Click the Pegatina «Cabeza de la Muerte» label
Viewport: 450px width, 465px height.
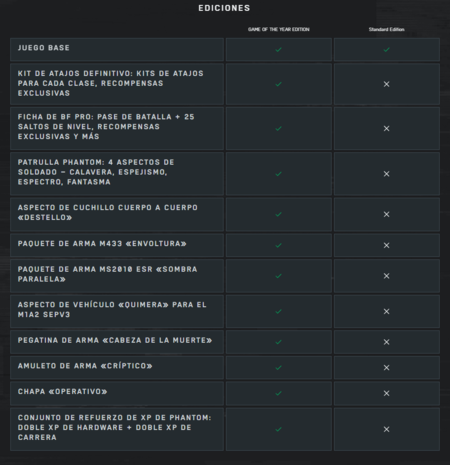pos(115,340)
